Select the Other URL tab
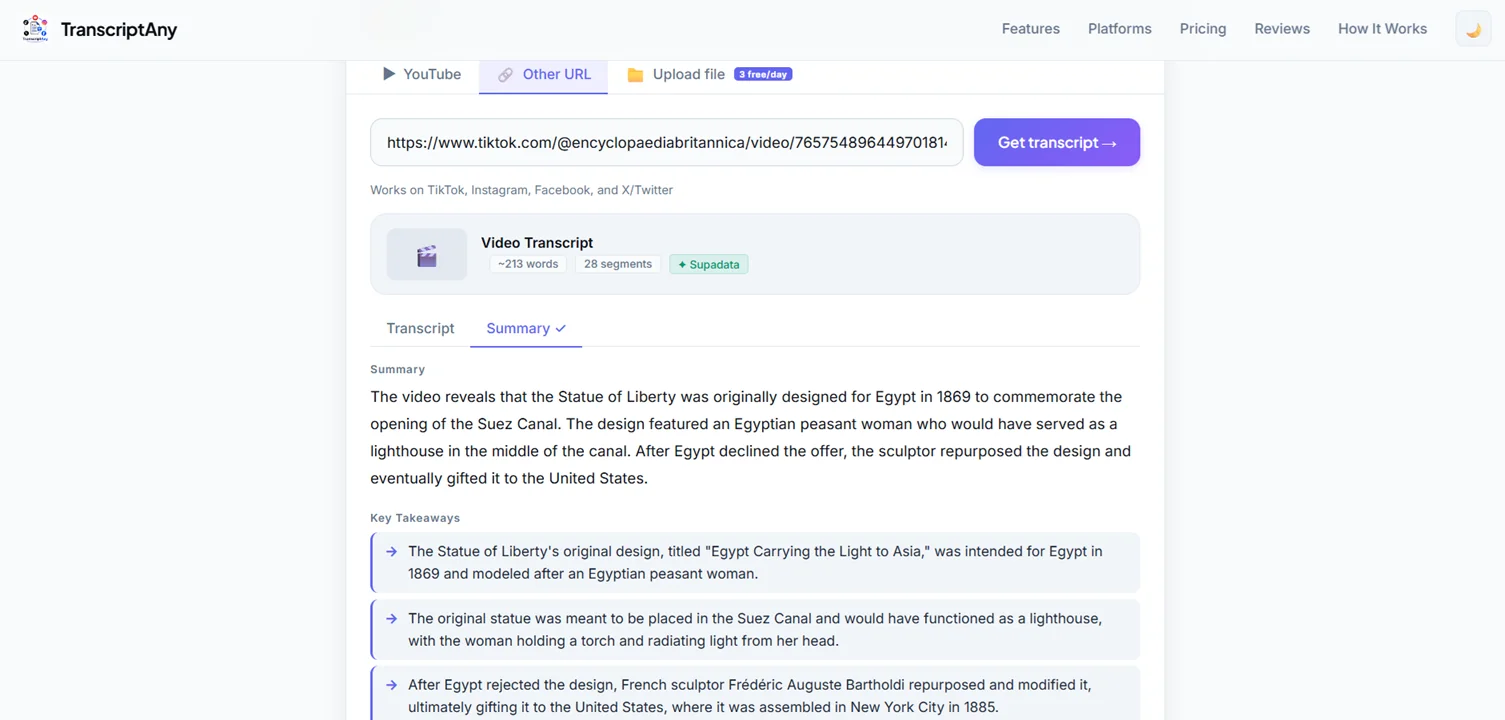 (x=543, y=74)
